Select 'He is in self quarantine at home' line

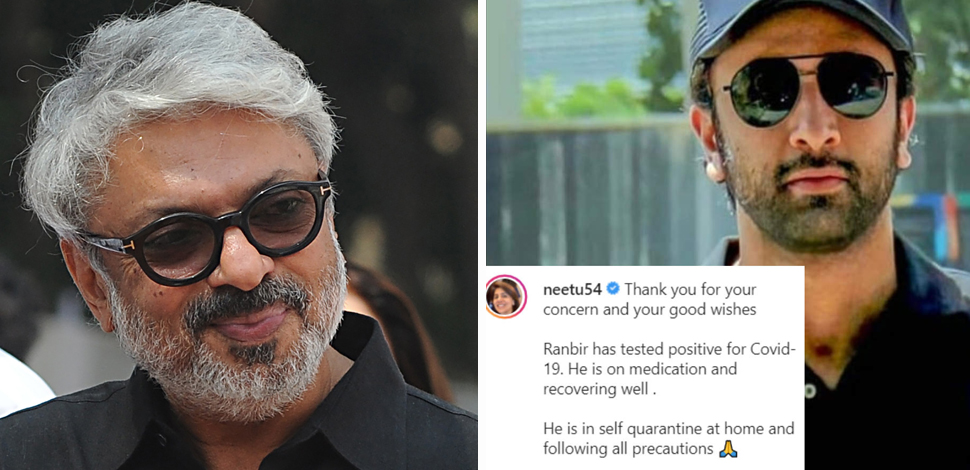[x=669, y=429]
